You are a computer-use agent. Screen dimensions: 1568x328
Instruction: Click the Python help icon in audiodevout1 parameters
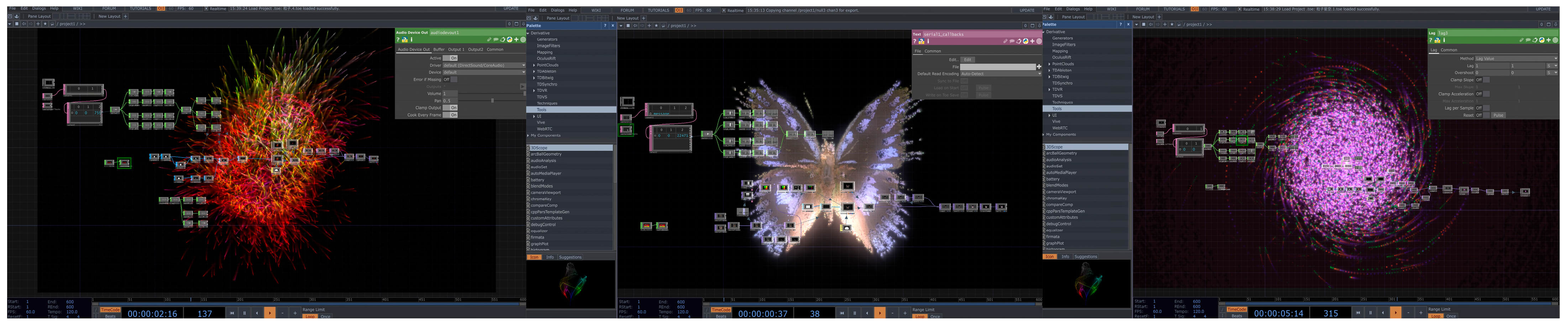[404, 39]
